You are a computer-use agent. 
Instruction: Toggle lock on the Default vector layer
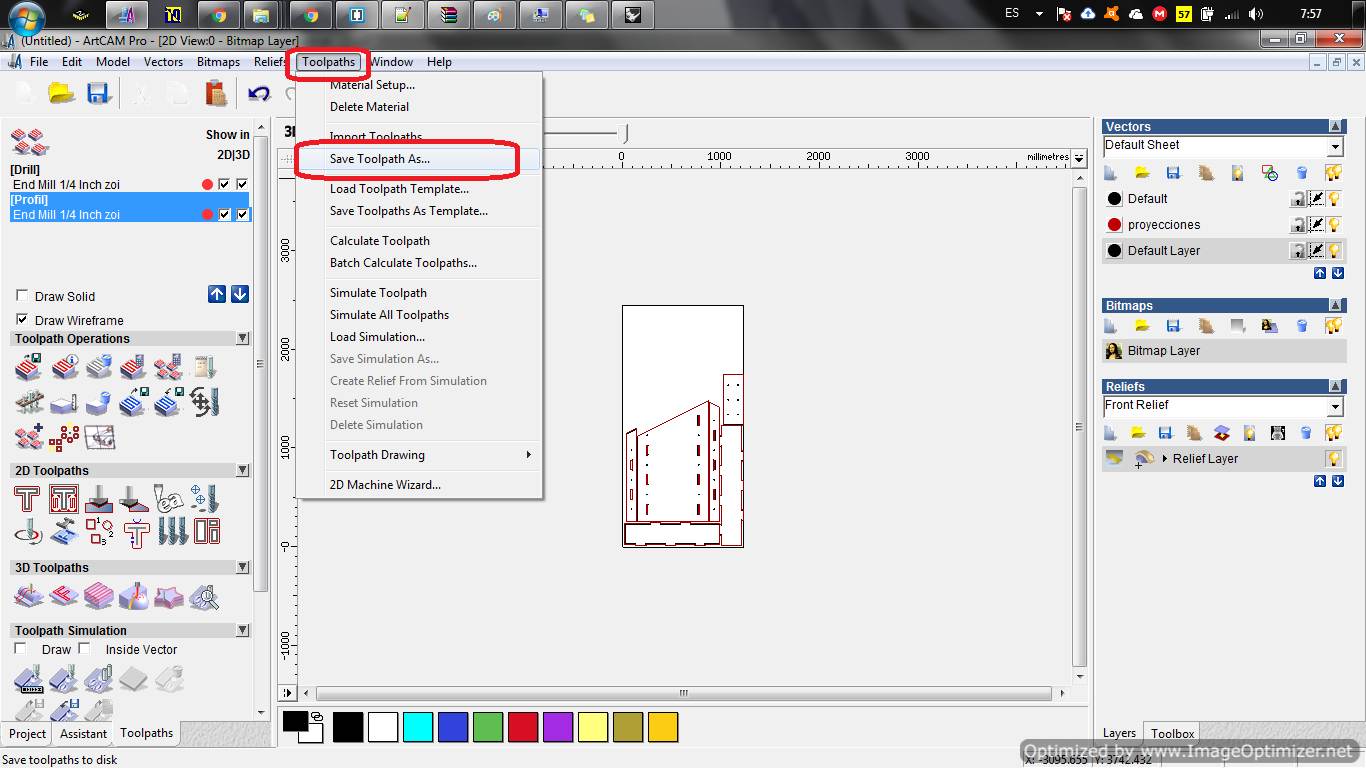1298,199
